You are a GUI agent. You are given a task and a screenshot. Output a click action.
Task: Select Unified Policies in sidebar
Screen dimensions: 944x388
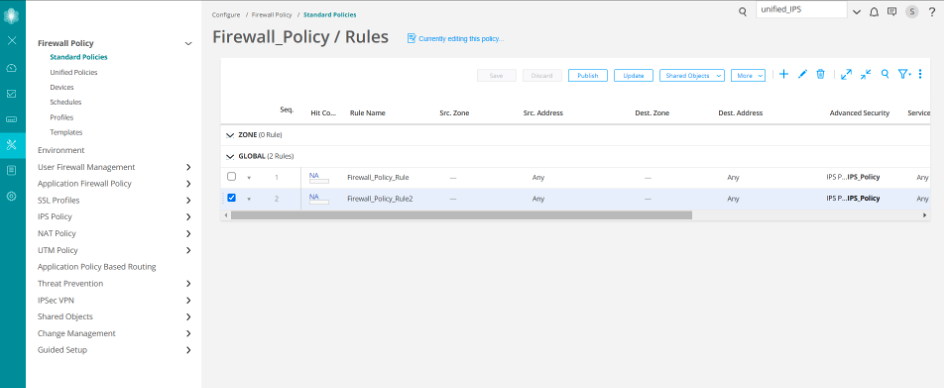[73, 72]
